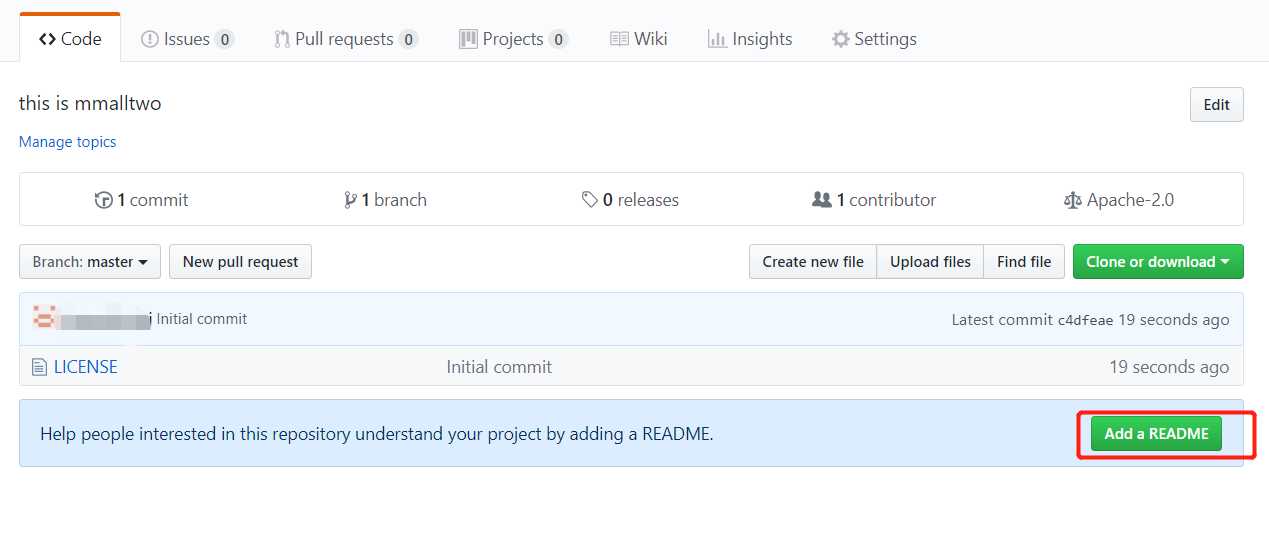Click Create new file button

point(813,262)
